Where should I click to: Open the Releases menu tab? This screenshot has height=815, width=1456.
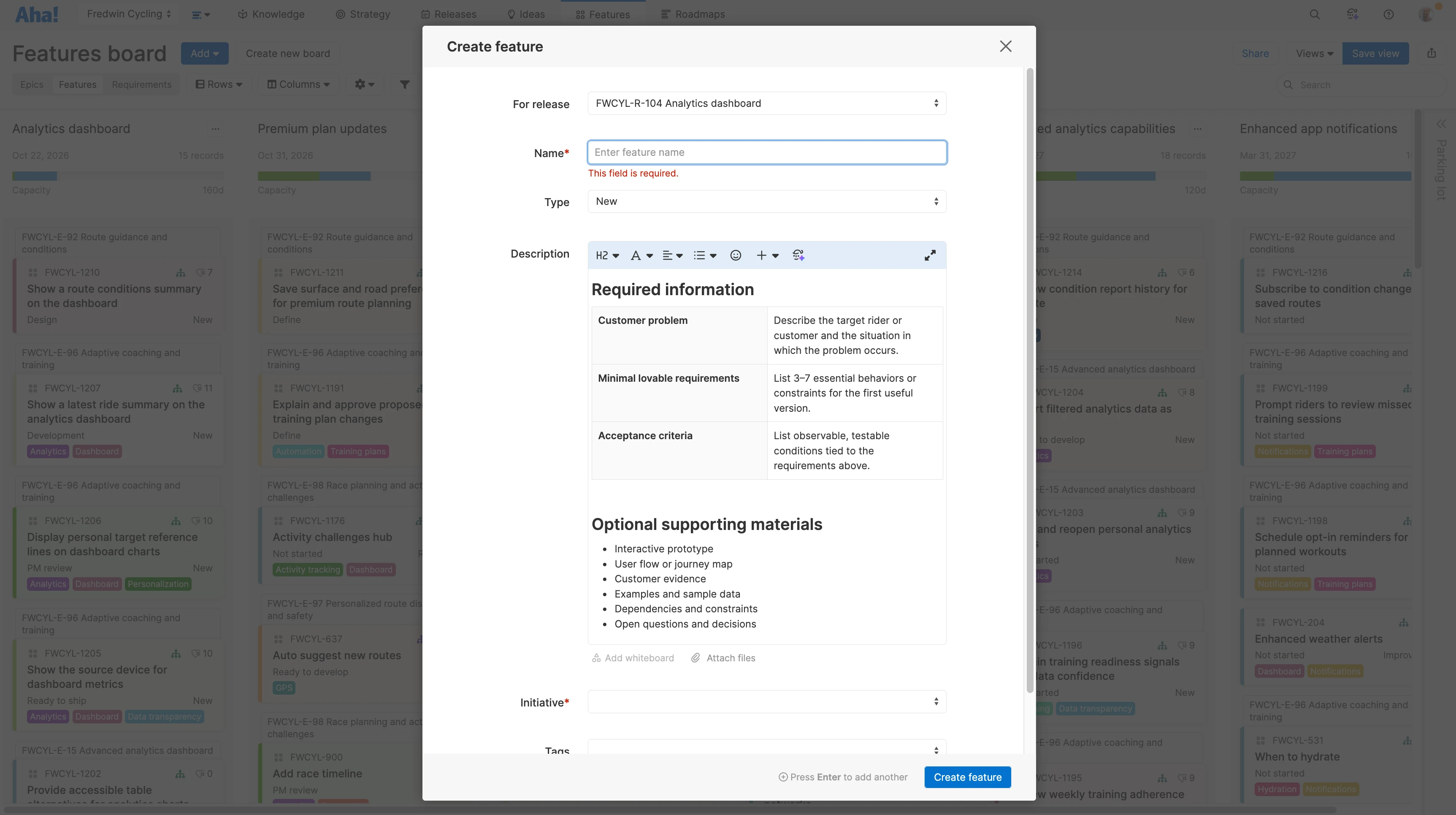(449, 14)
